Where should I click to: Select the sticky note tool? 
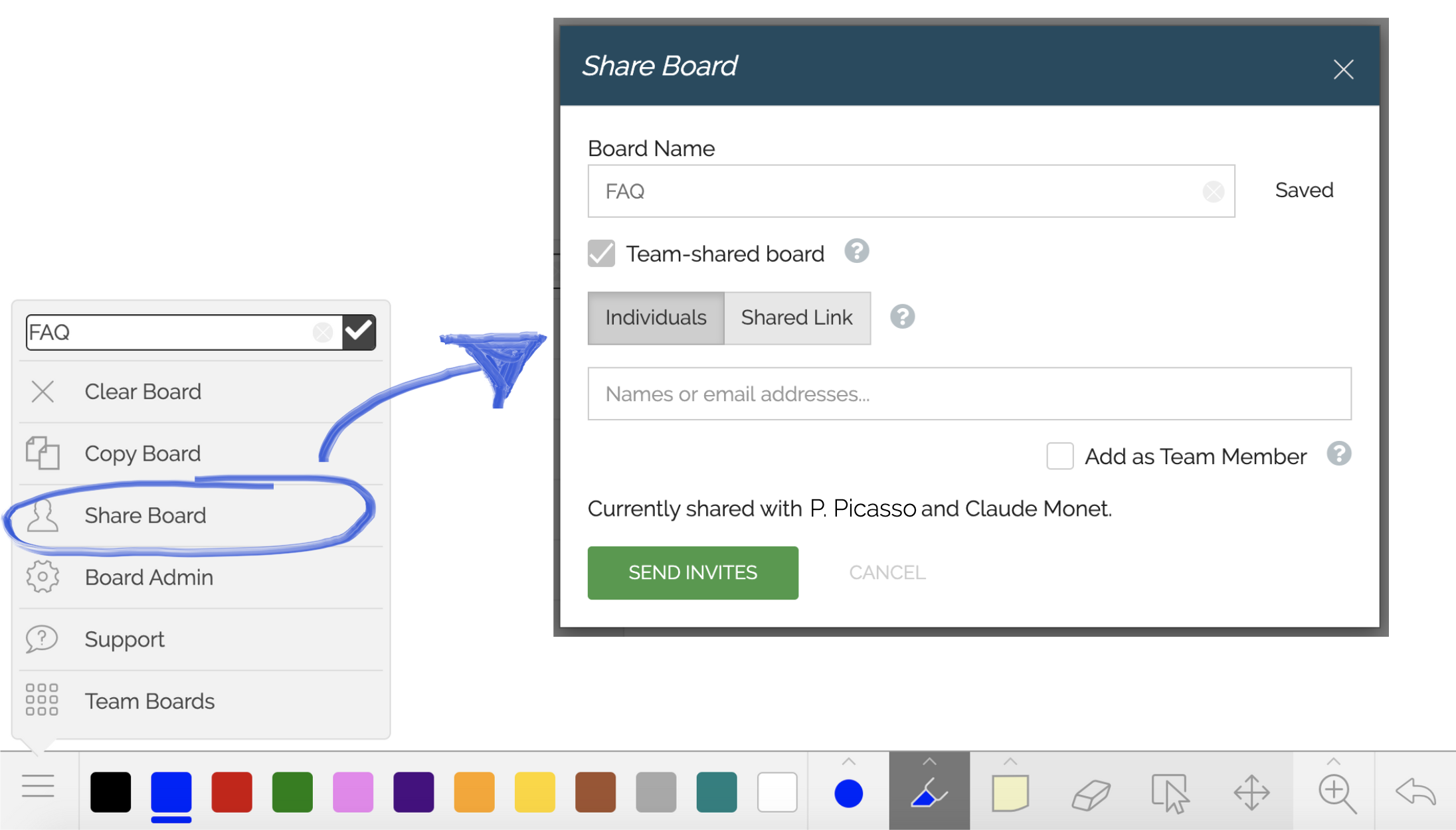coord(1010,793)
